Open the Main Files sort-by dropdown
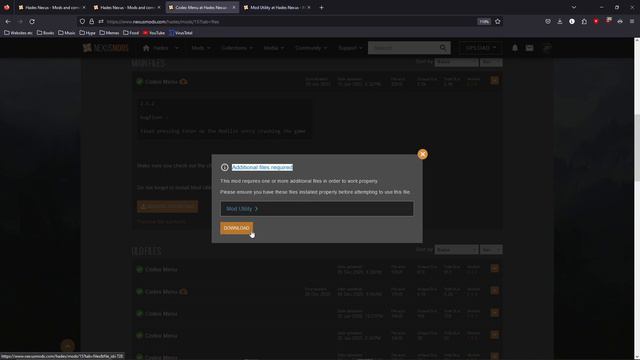 [x=456, y=62]
